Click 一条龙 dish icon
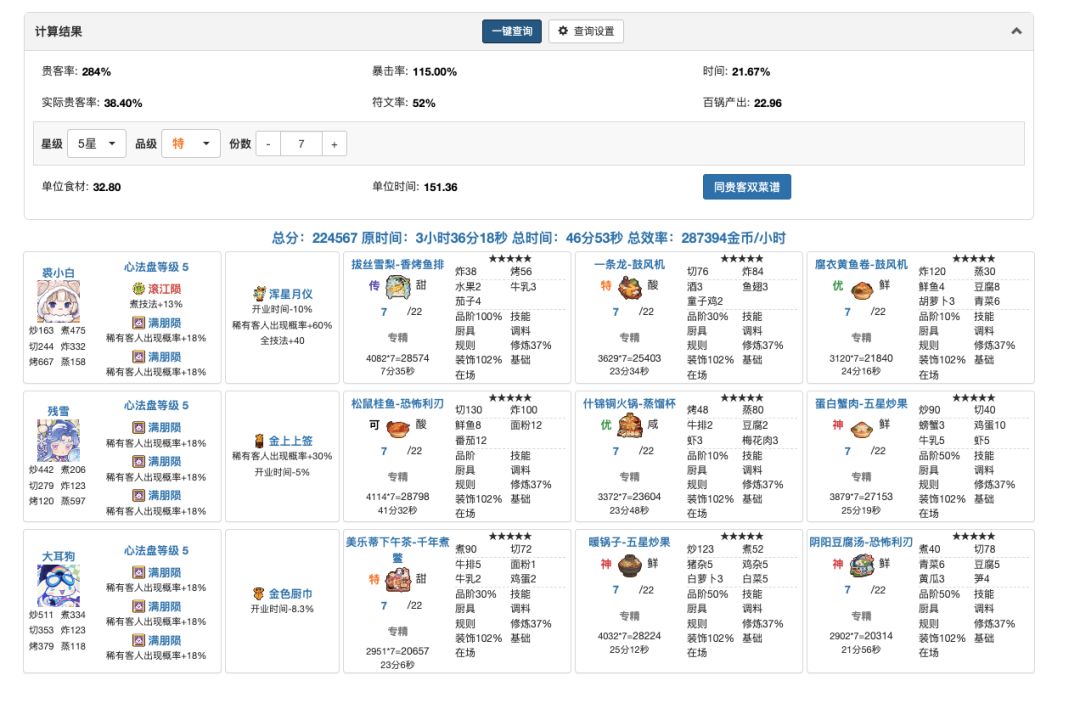Image resolution: width=1080 pixels, height=703 pixels. click(630, 287)
